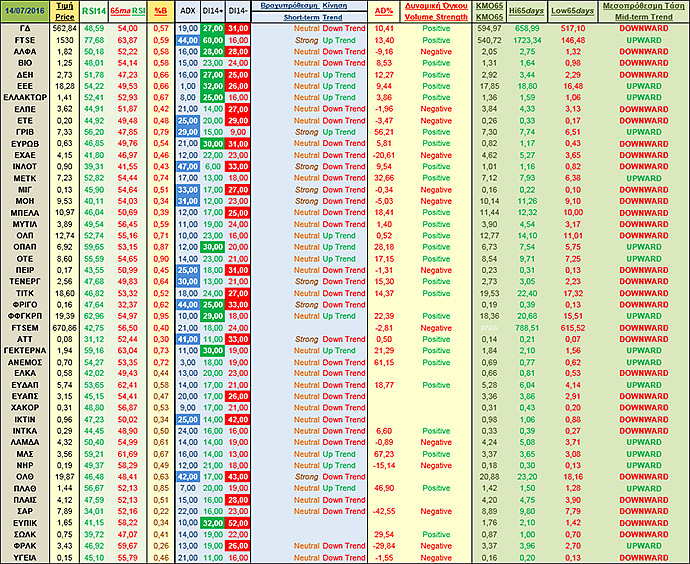Screen dimensions: 690x564
Task: Click the ΛΑΜΔΑ ticker row label
Action: click(25, 442)
